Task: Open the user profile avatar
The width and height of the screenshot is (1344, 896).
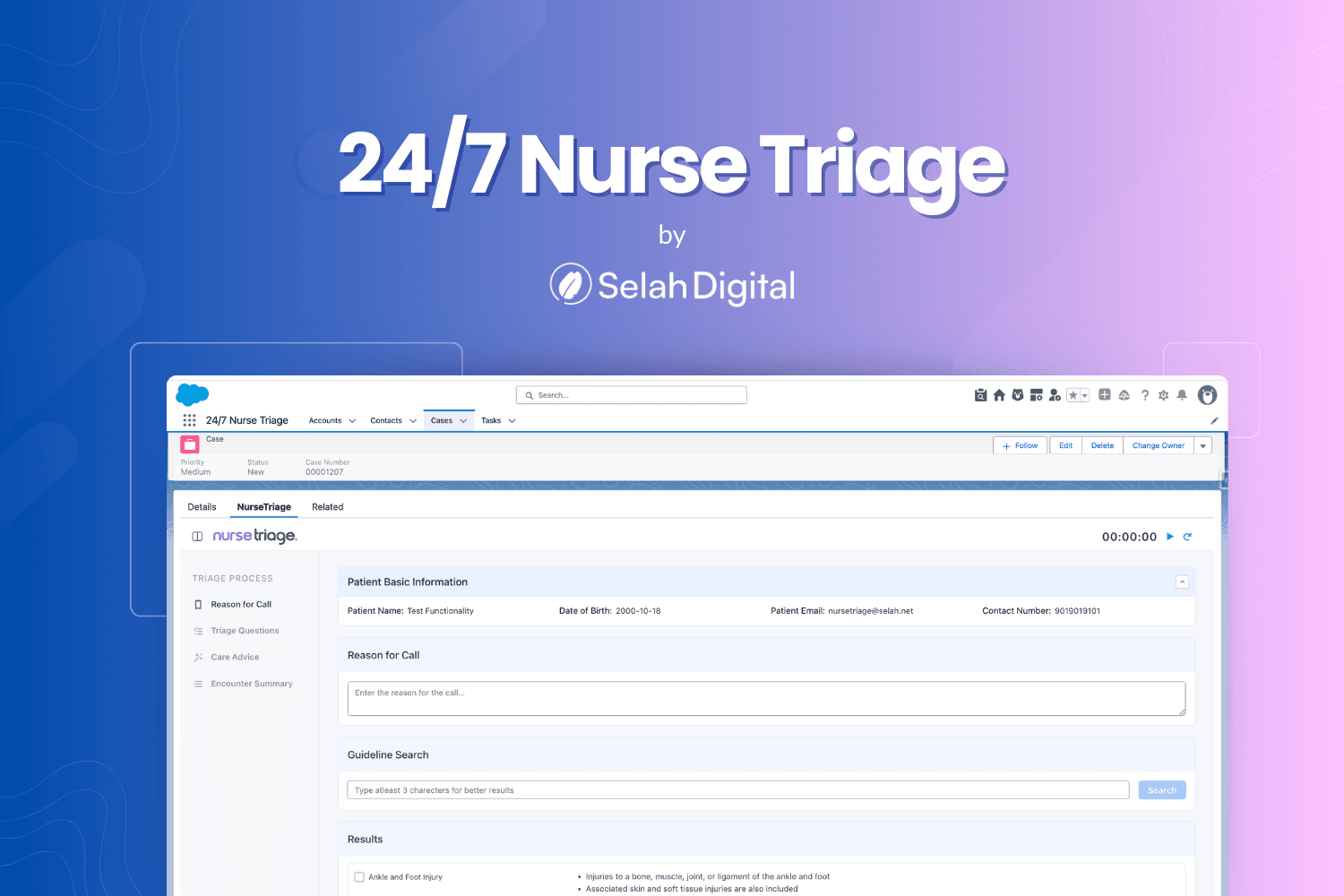Action: tap(1207, 395)
